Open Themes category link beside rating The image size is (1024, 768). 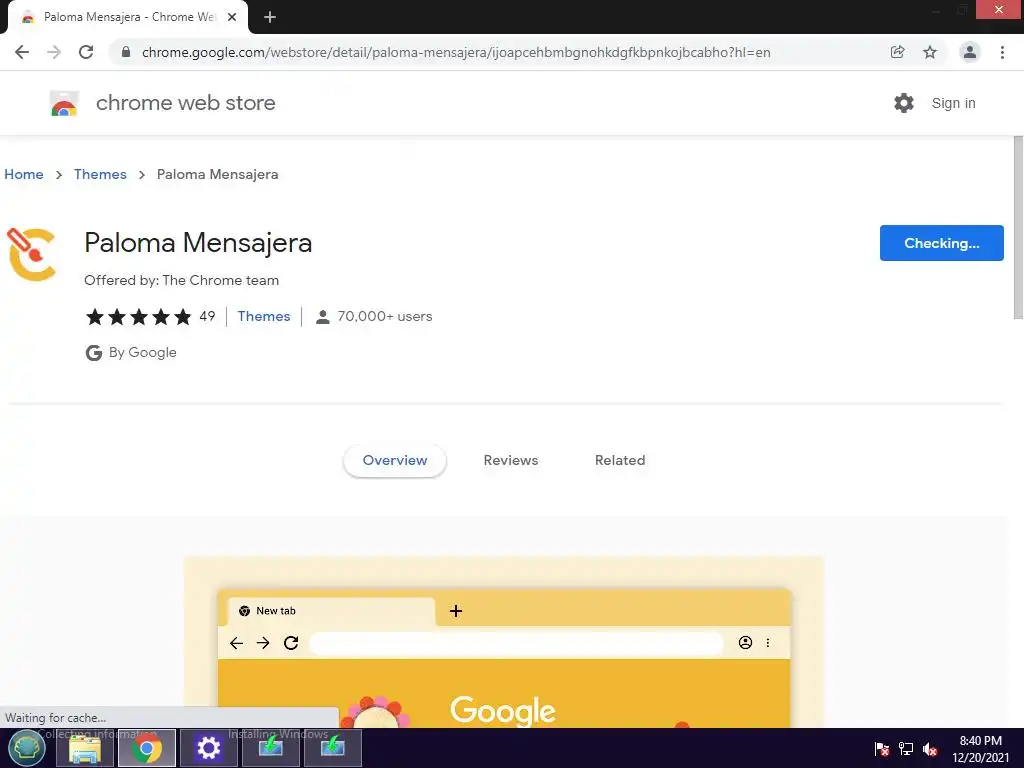pyautogui.click(x=264, y=316)
